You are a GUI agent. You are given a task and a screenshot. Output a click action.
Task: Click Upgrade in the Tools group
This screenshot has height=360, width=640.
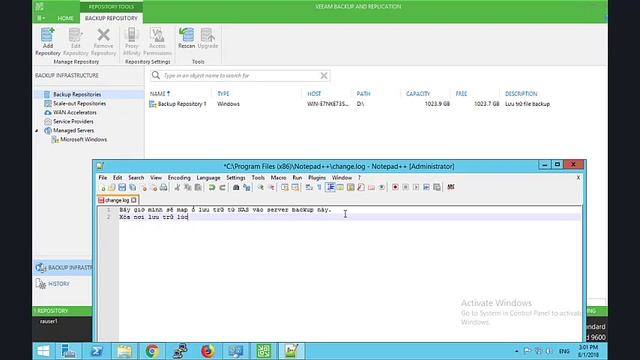(208, 38)
